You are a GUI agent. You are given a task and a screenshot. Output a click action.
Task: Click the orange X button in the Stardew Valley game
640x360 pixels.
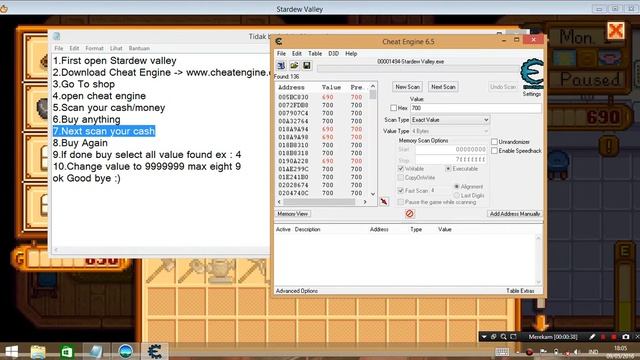tap(616, 31)
